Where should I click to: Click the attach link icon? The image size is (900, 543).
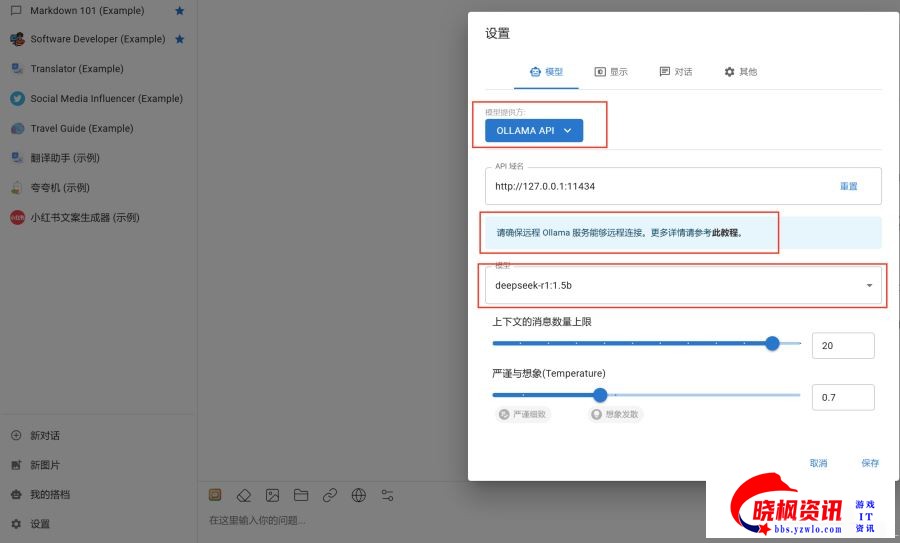coord(329,495)
